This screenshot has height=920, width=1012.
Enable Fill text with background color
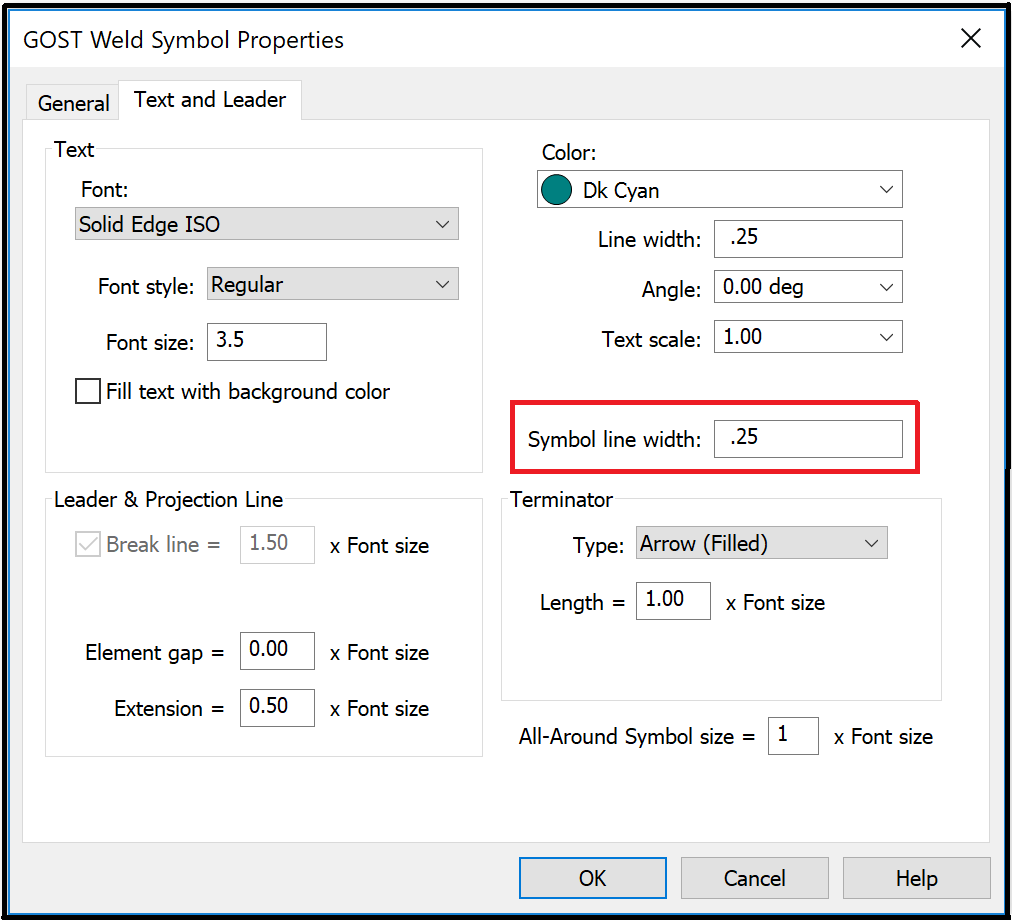coord(87,391)
